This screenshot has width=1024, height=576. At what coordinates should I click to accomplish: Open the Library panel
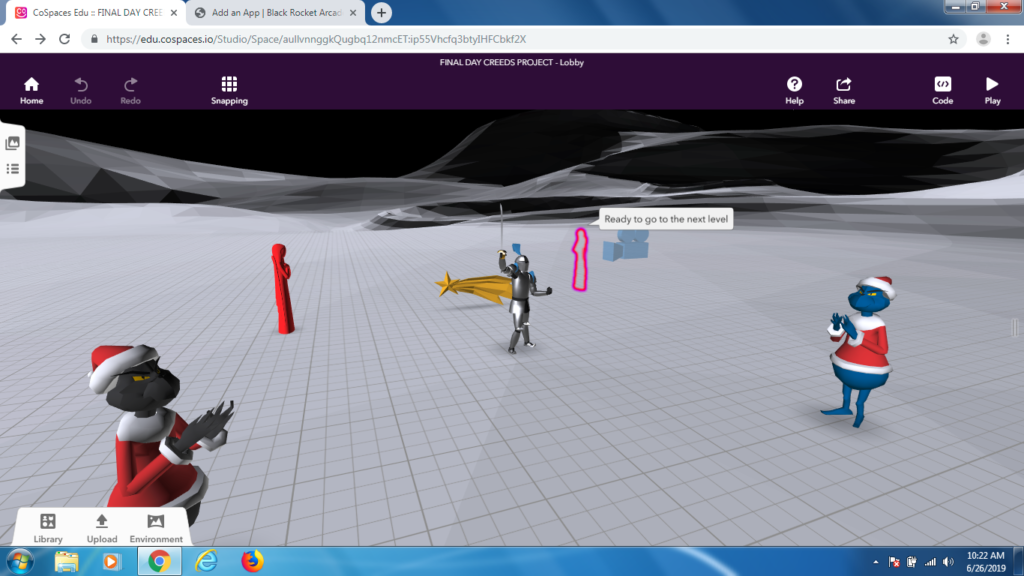point(48,528)
